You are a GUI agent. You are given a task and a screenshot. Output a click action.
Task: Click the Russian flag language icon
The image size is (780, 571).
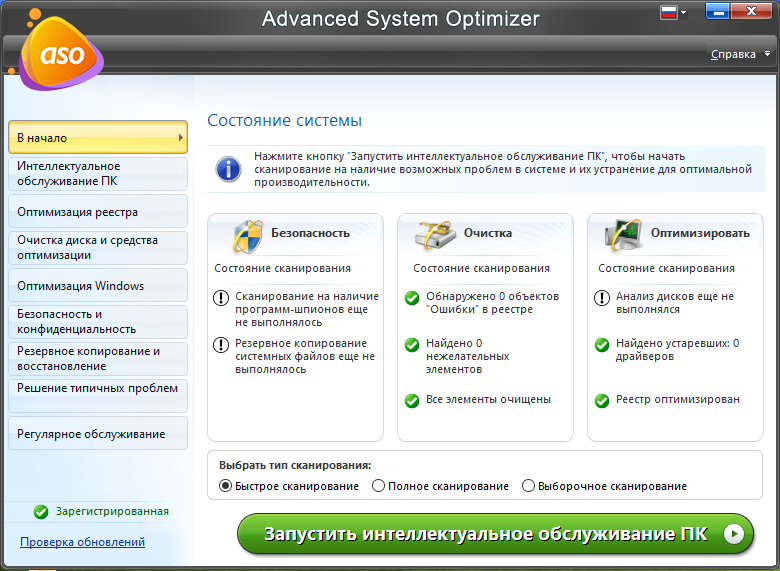tap(669, 12)
